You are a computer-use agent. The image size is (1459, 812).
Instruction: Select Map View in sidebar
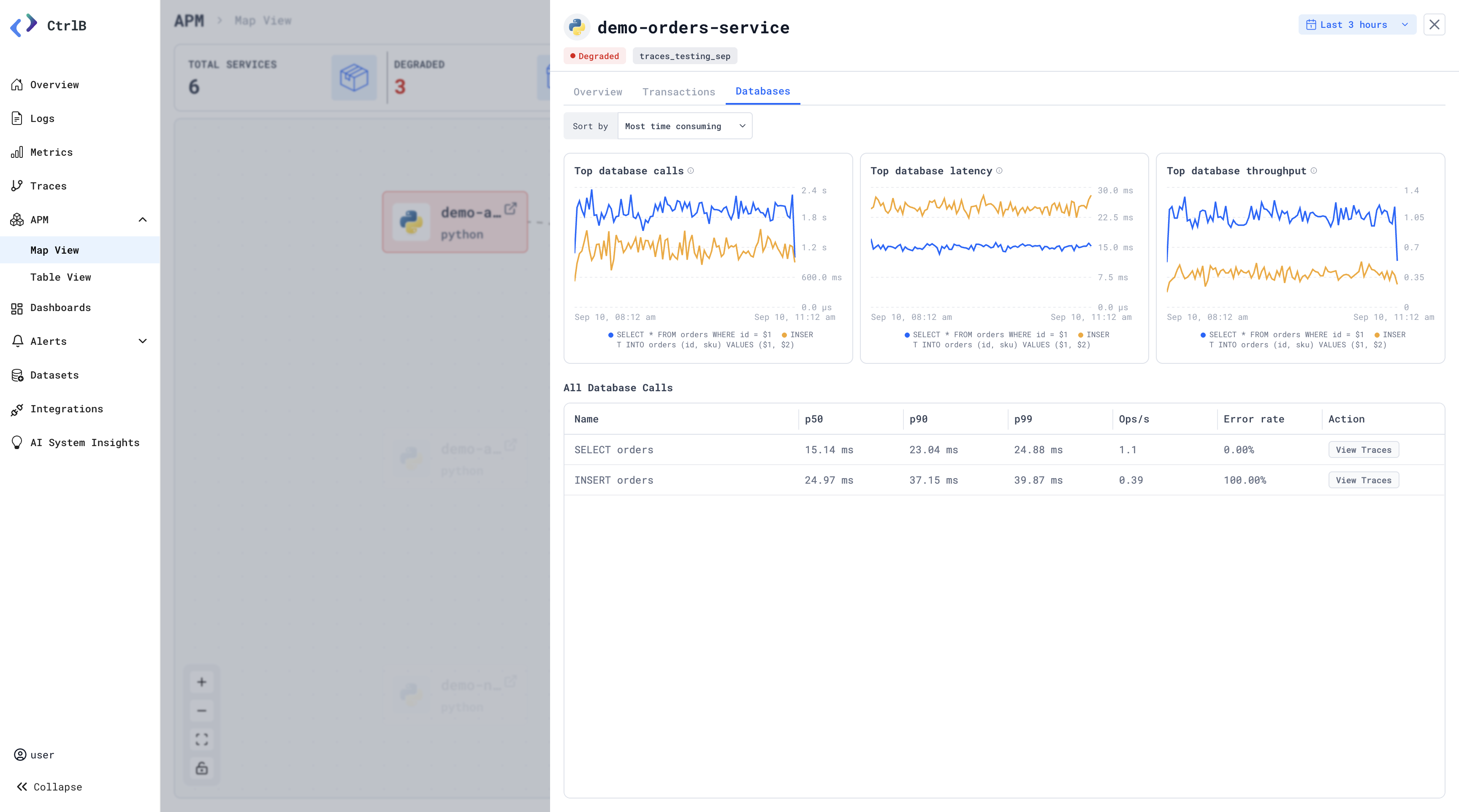(80, 250)
